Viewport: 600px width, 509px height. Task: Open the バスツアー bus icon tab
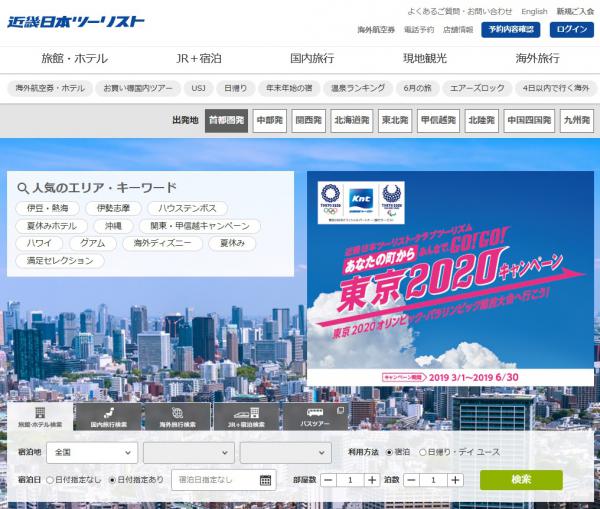tap(315, 417)
